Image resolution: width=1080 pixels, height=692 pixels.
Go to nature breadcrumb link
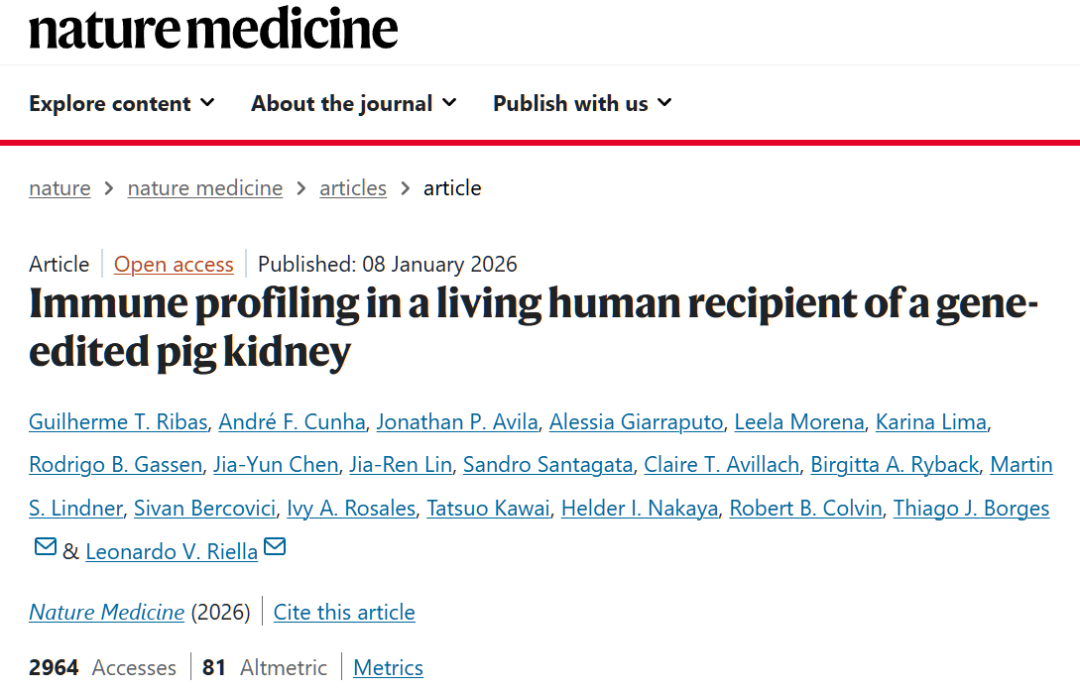pos(60,188)
